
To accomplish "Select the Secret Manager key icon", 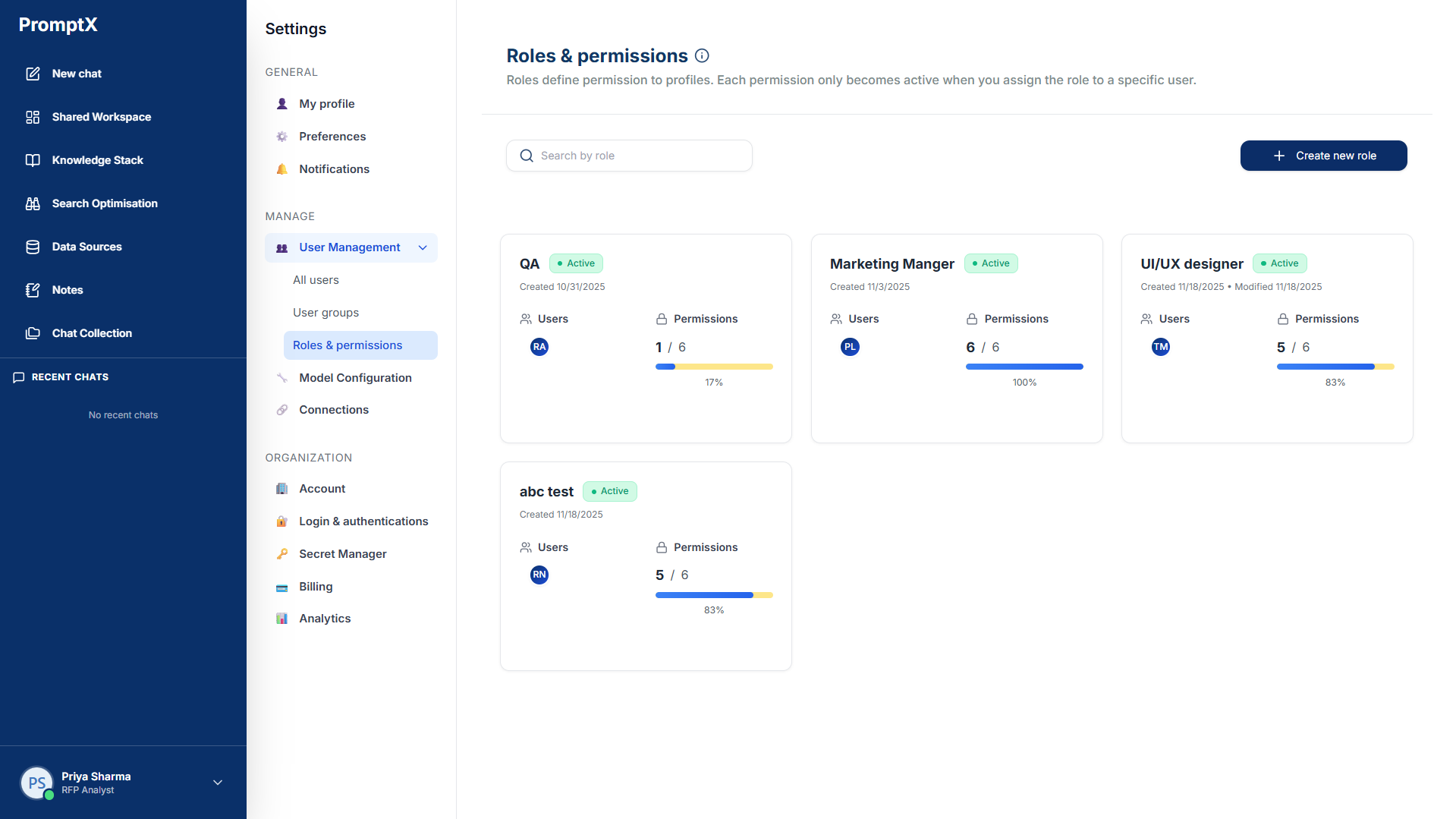I will (281, 554).
